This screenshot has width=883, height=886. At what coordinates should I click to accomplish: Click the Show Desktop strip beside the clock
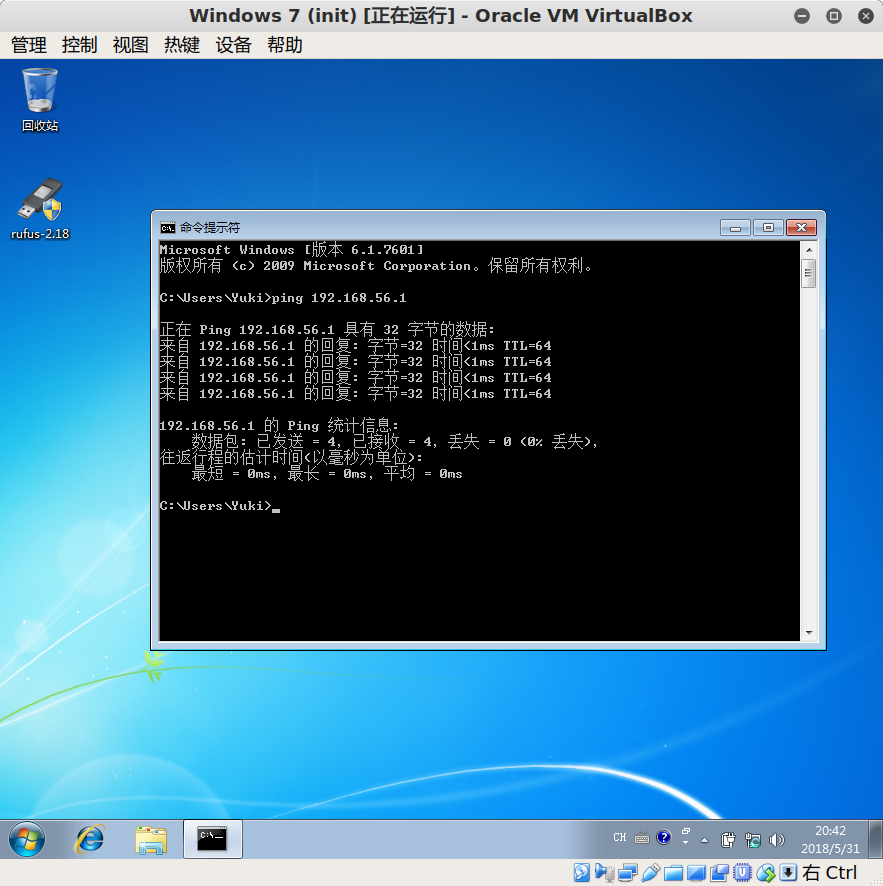tap(876, 839)
